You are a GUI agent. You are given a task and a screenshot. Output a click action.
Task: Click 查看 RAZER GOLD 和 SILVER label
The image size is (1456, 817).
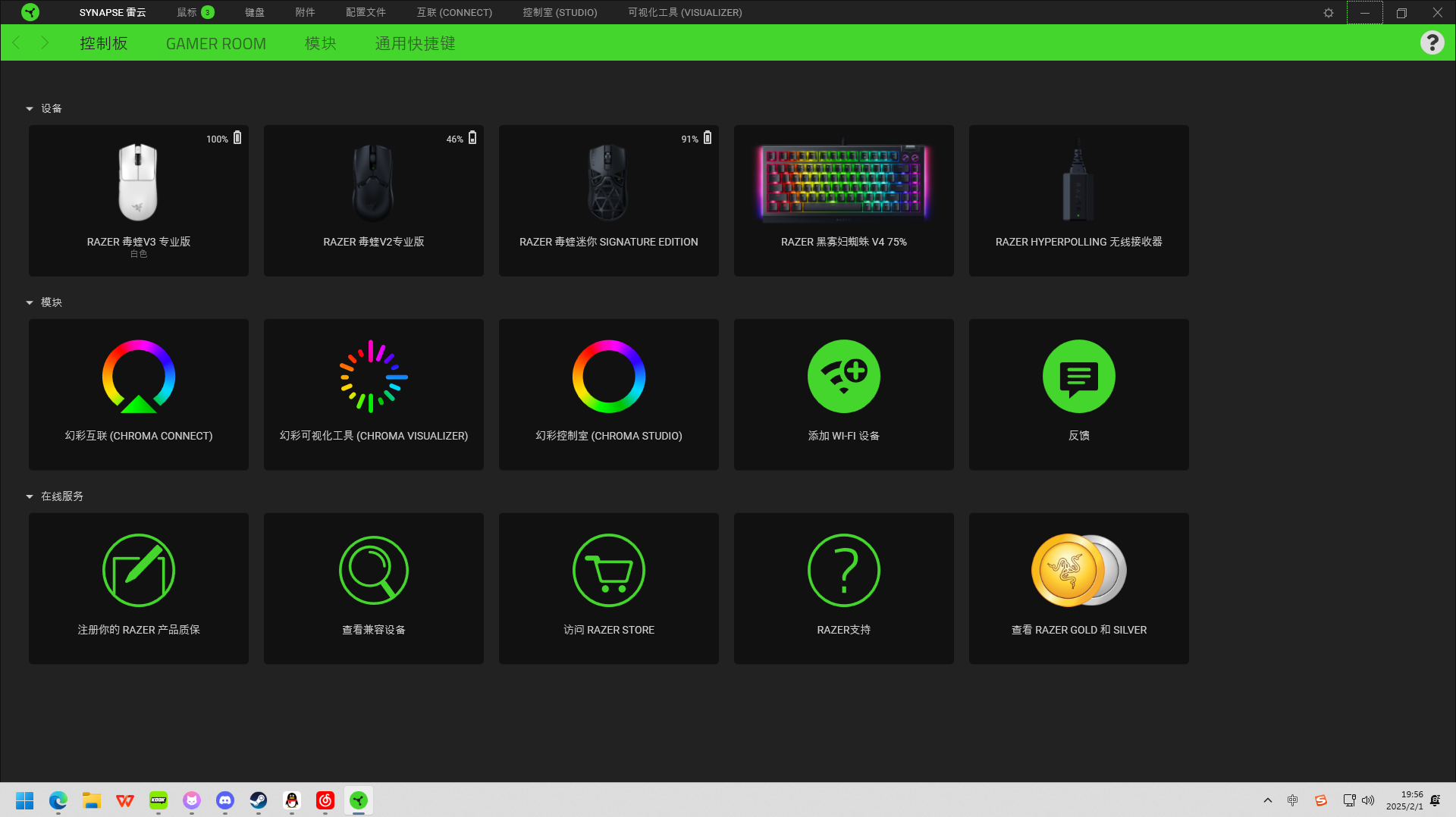[x=1079, y=630]
